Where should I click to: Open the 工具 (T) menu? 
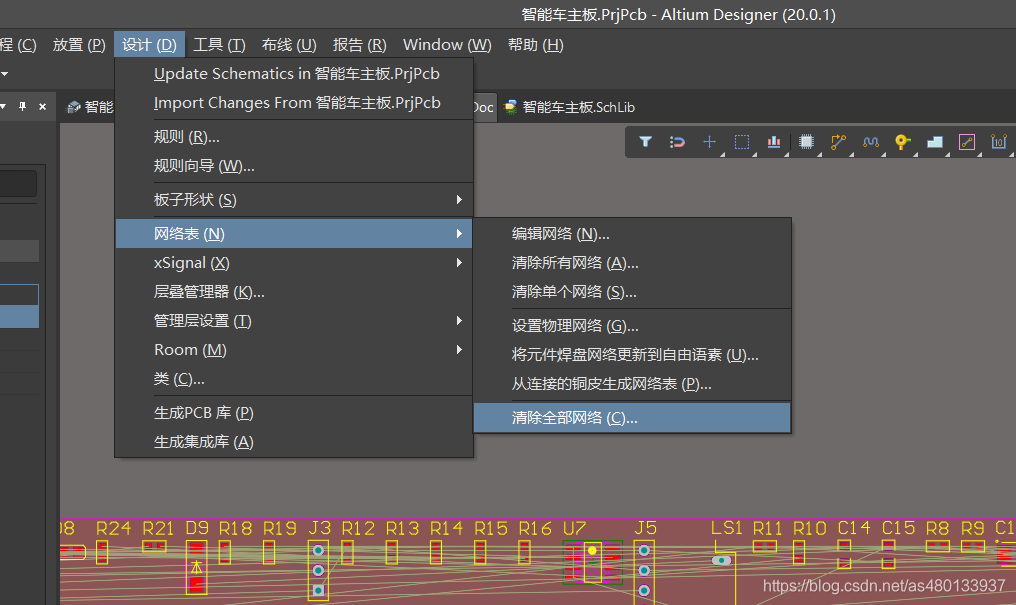(219, 45)
